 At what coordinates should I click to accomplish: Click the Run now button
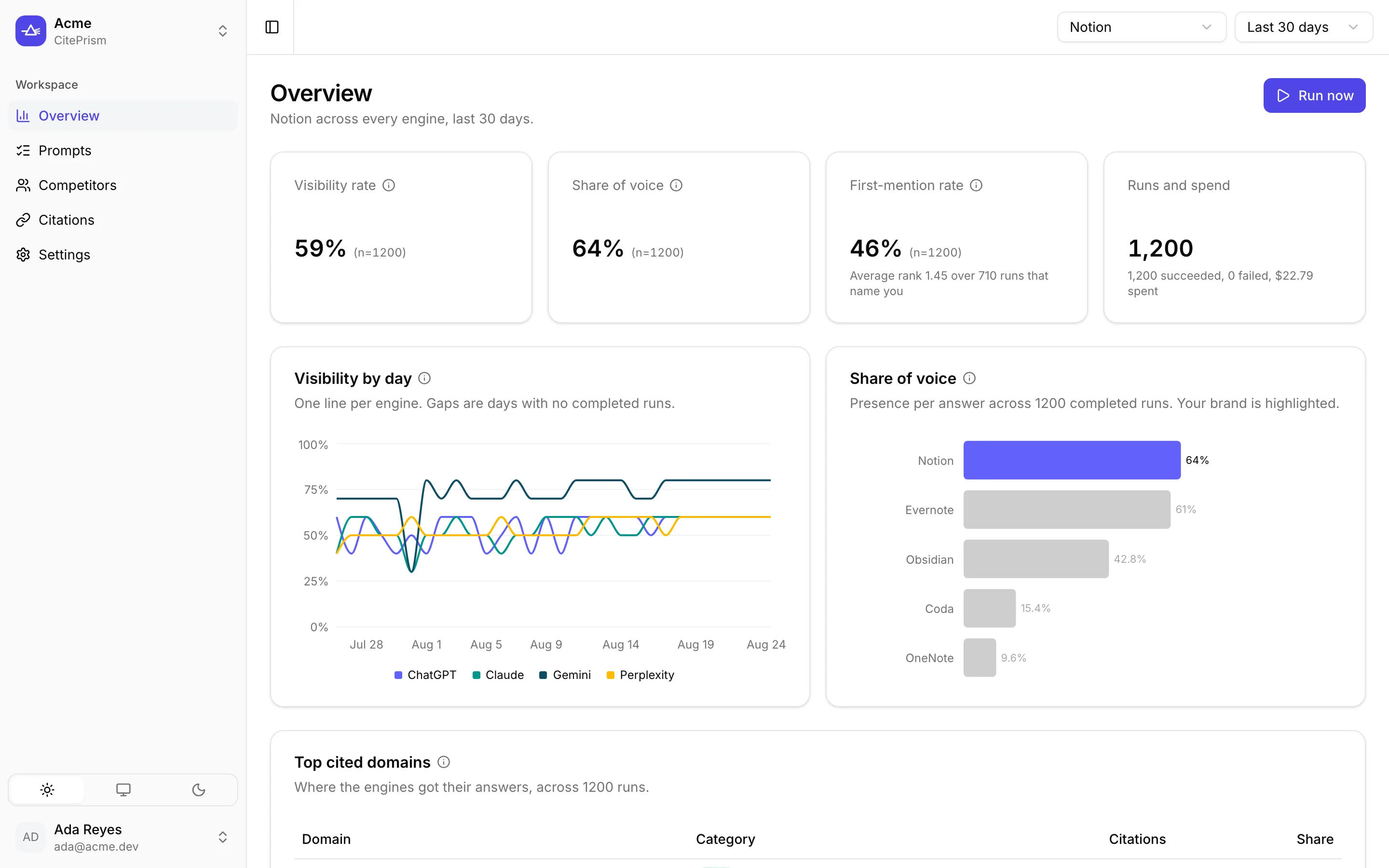tap(1314, 95)
